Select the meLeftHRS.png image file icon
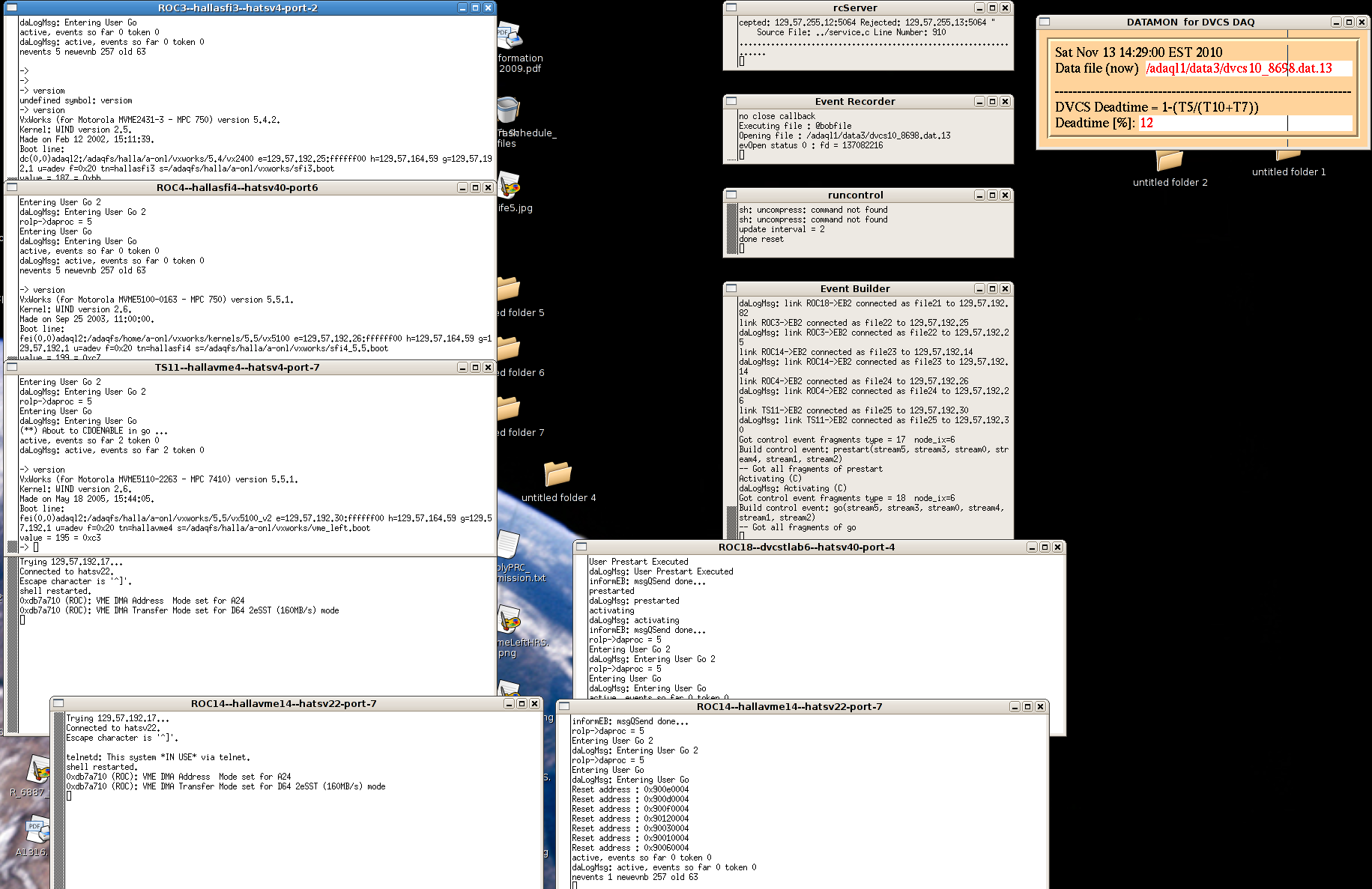The height and width of the screenshot is (889, 1372). pos(510,619)
